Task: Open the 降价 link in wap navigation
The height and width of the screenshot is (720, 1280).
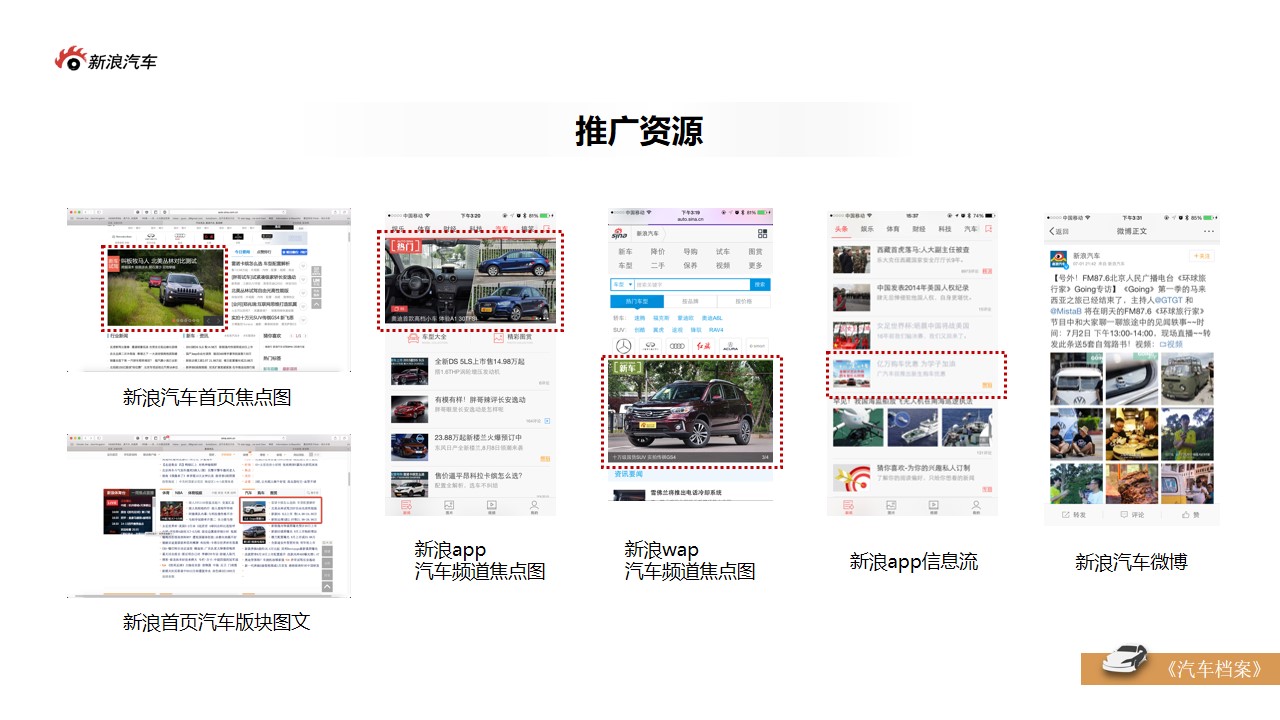Action: [658, 251]
